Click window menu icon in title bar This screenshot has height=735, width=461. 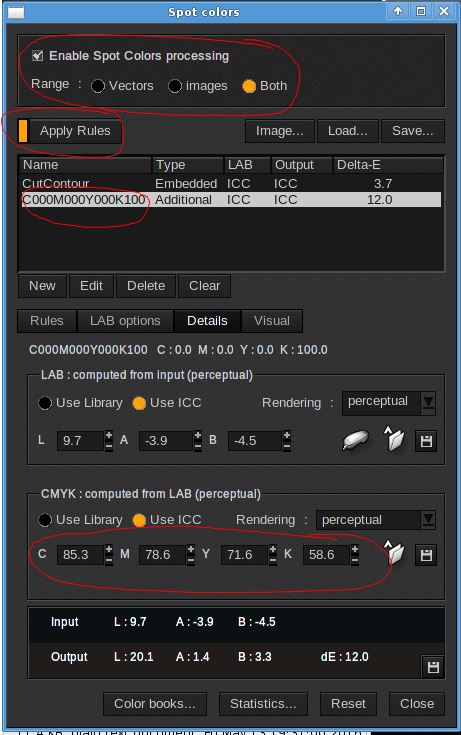tap(16, 12)
